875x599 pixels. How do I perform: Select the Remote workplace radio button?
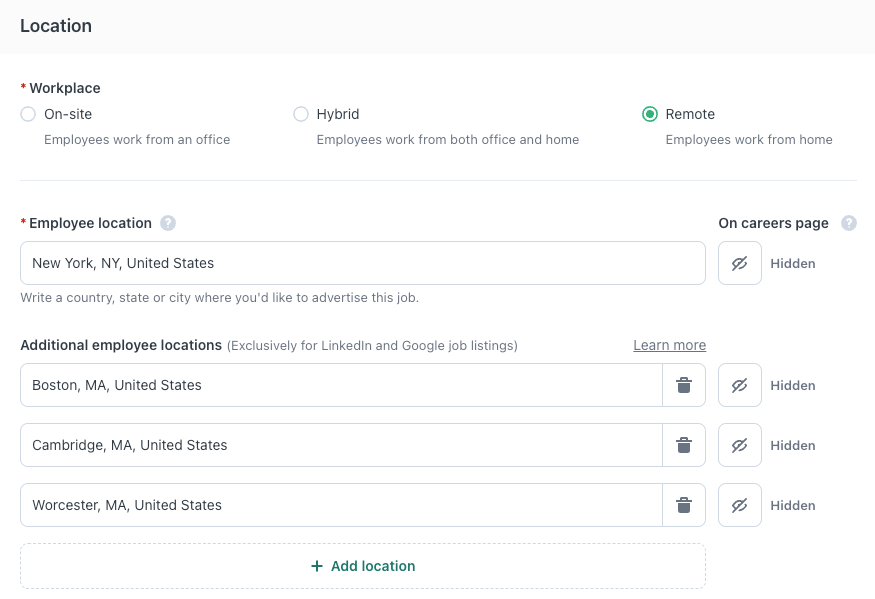tap(650, 114)
